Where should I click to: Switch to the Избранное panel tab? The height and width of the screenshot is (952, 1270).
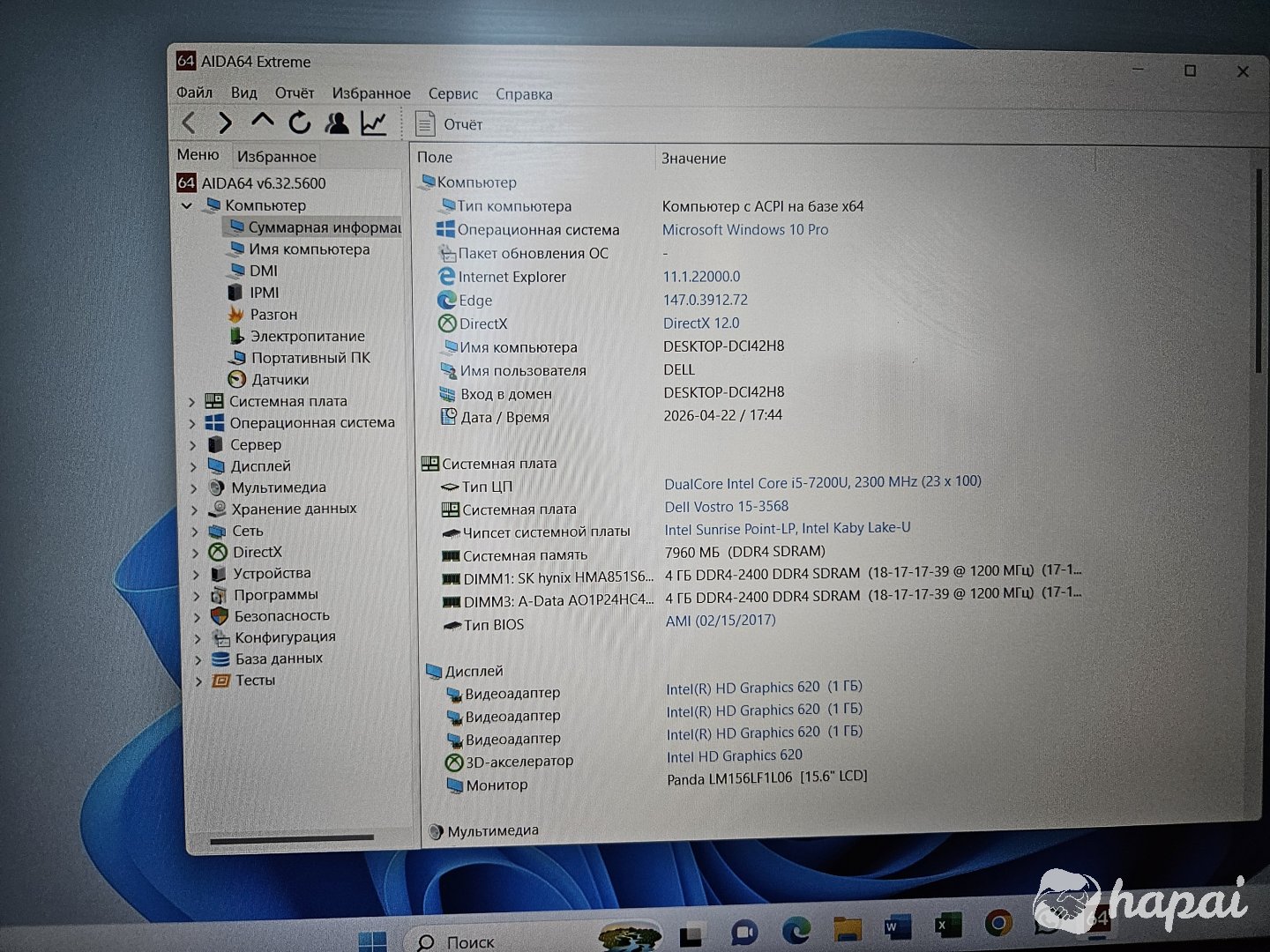(x=276, y=157)
